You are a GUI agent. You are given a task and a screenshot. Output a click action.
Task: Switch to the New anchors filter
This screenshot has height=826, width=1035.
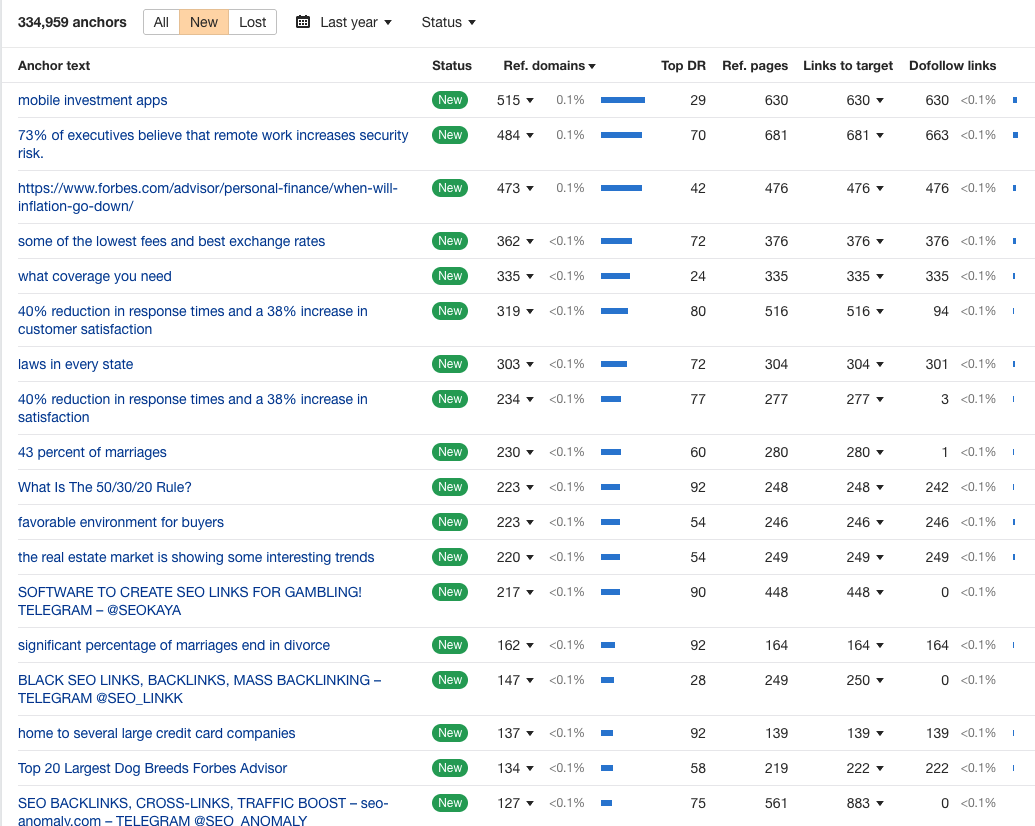(x=204, y=22)
